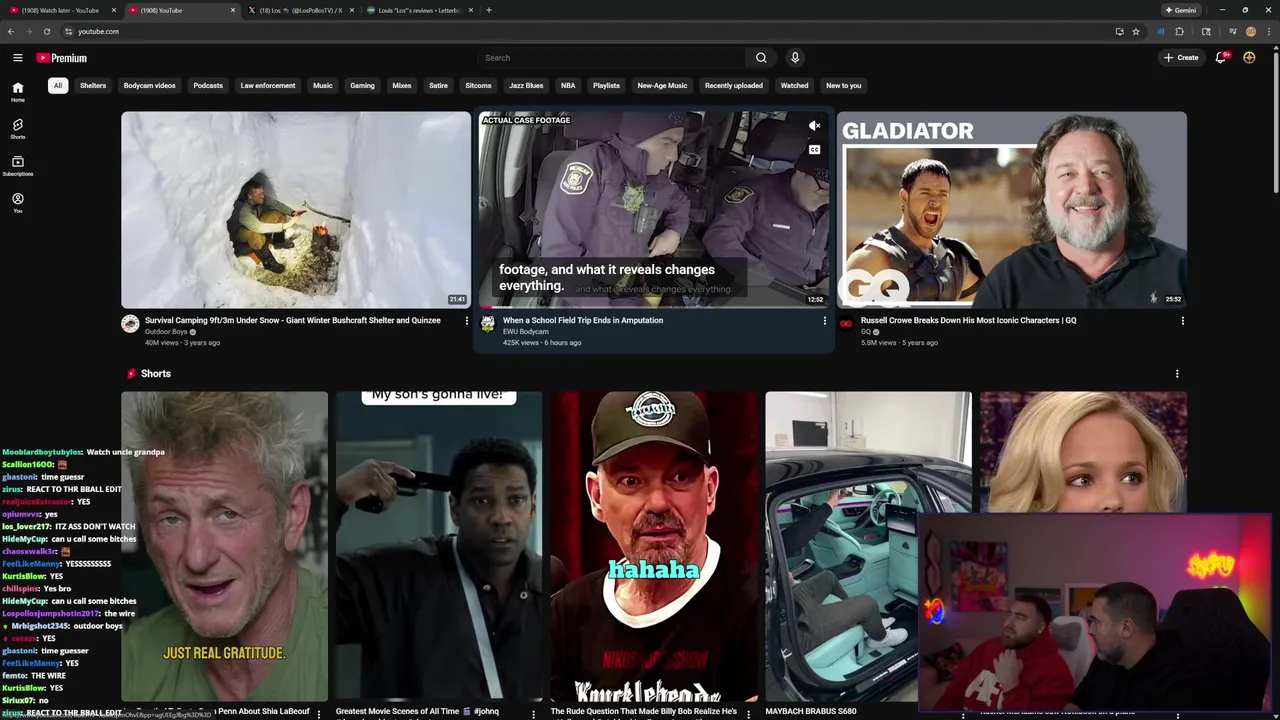Select the All filter chip
This screenshot has height=720, width=1280.
point(58,85)
